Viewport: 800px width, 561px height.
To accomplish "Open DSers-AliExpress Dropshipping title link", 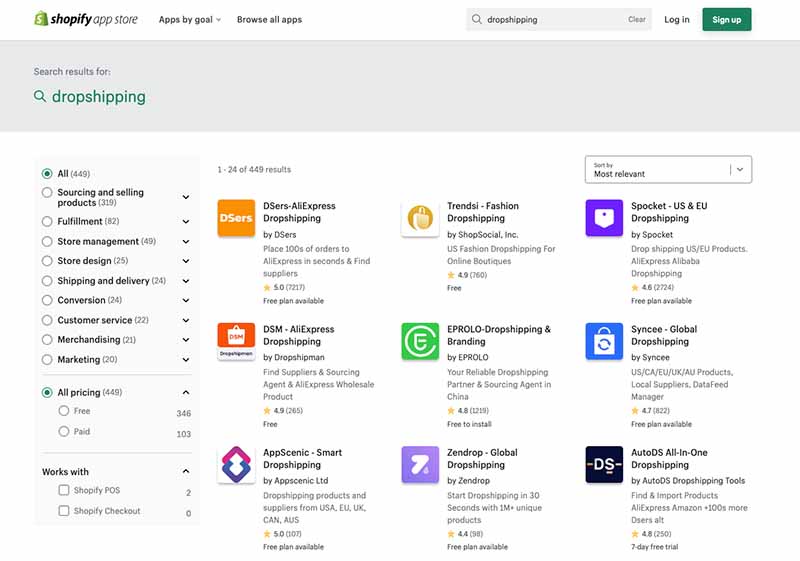I will pos(299,212).
